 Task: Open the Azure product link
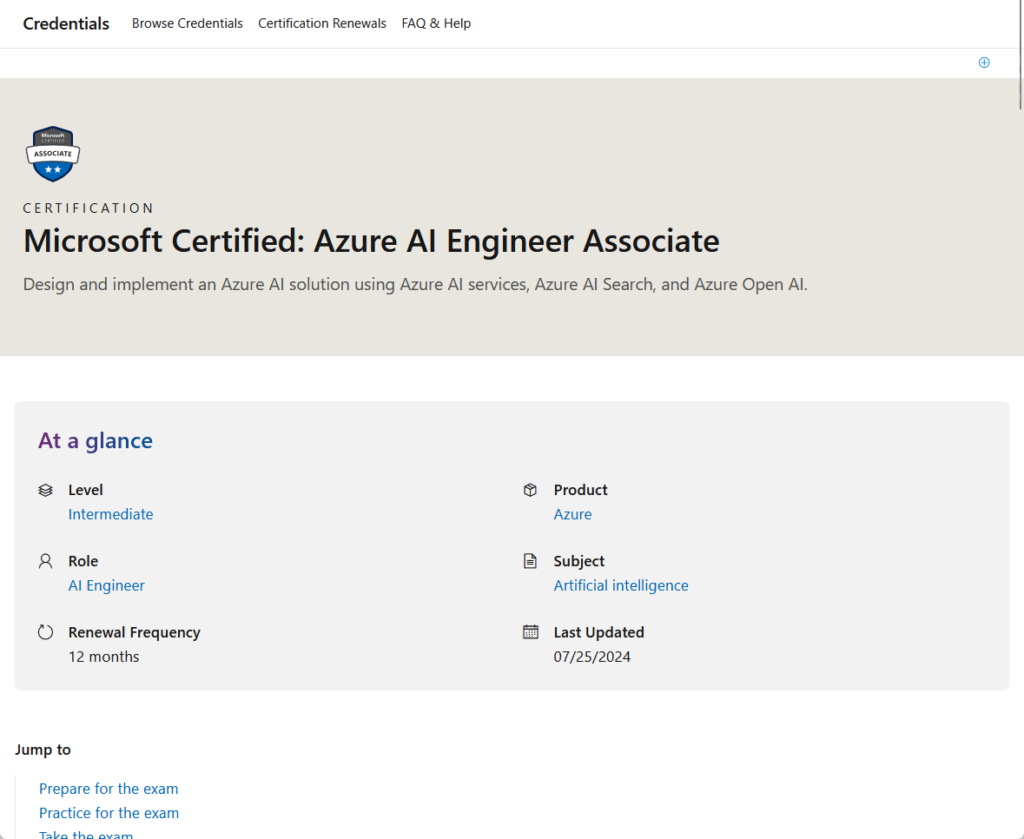573,514
